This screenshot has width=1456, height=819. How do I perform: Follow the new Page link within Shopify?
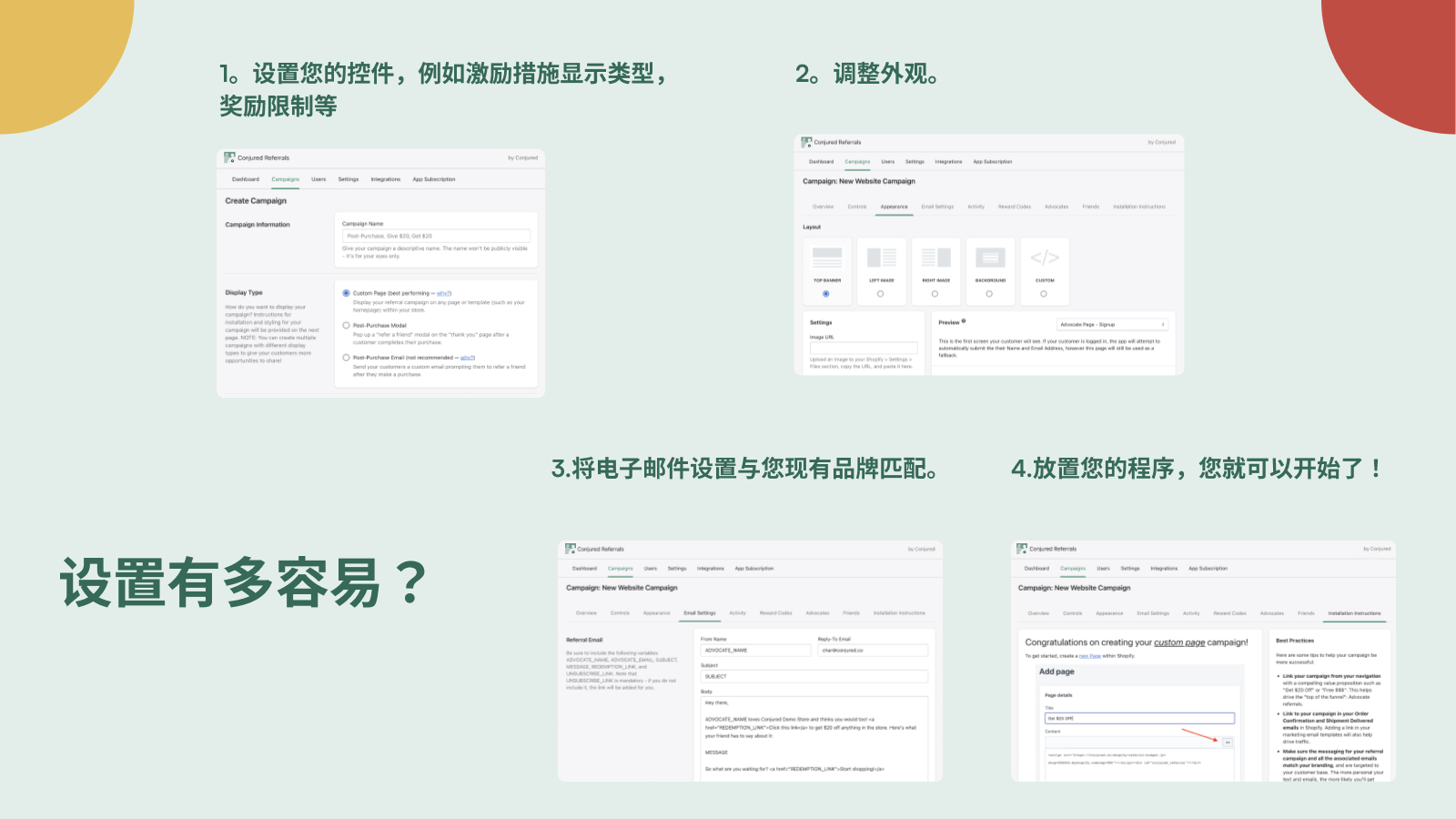(1090, 656)
